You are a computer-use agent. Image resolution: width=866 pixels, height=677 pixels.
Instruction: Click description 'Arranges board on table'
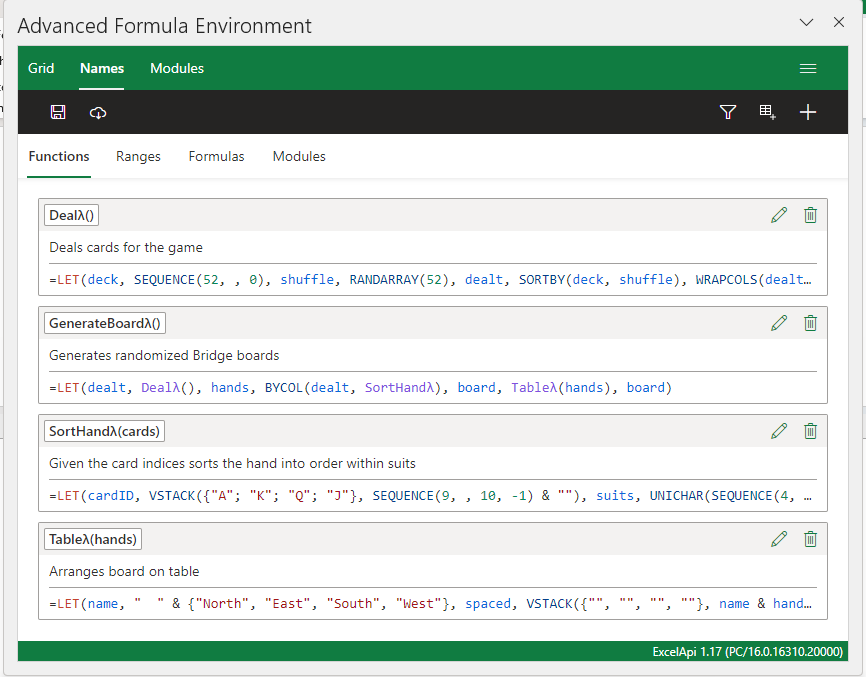(124, 572)
